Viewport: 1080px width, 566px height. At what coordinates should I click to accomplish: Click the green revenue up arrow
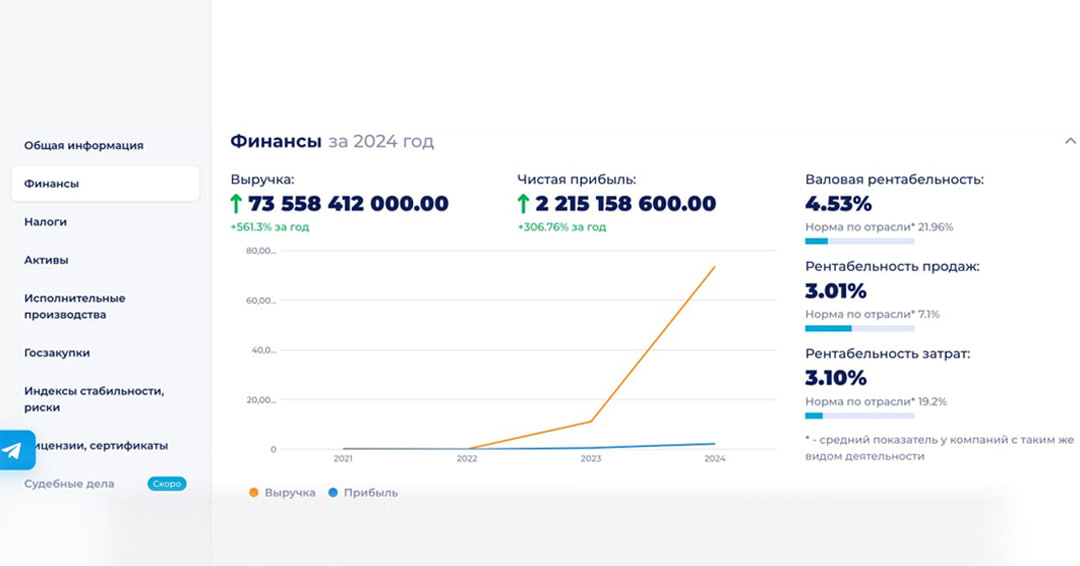pyautogui.click(x=237, y=204)
